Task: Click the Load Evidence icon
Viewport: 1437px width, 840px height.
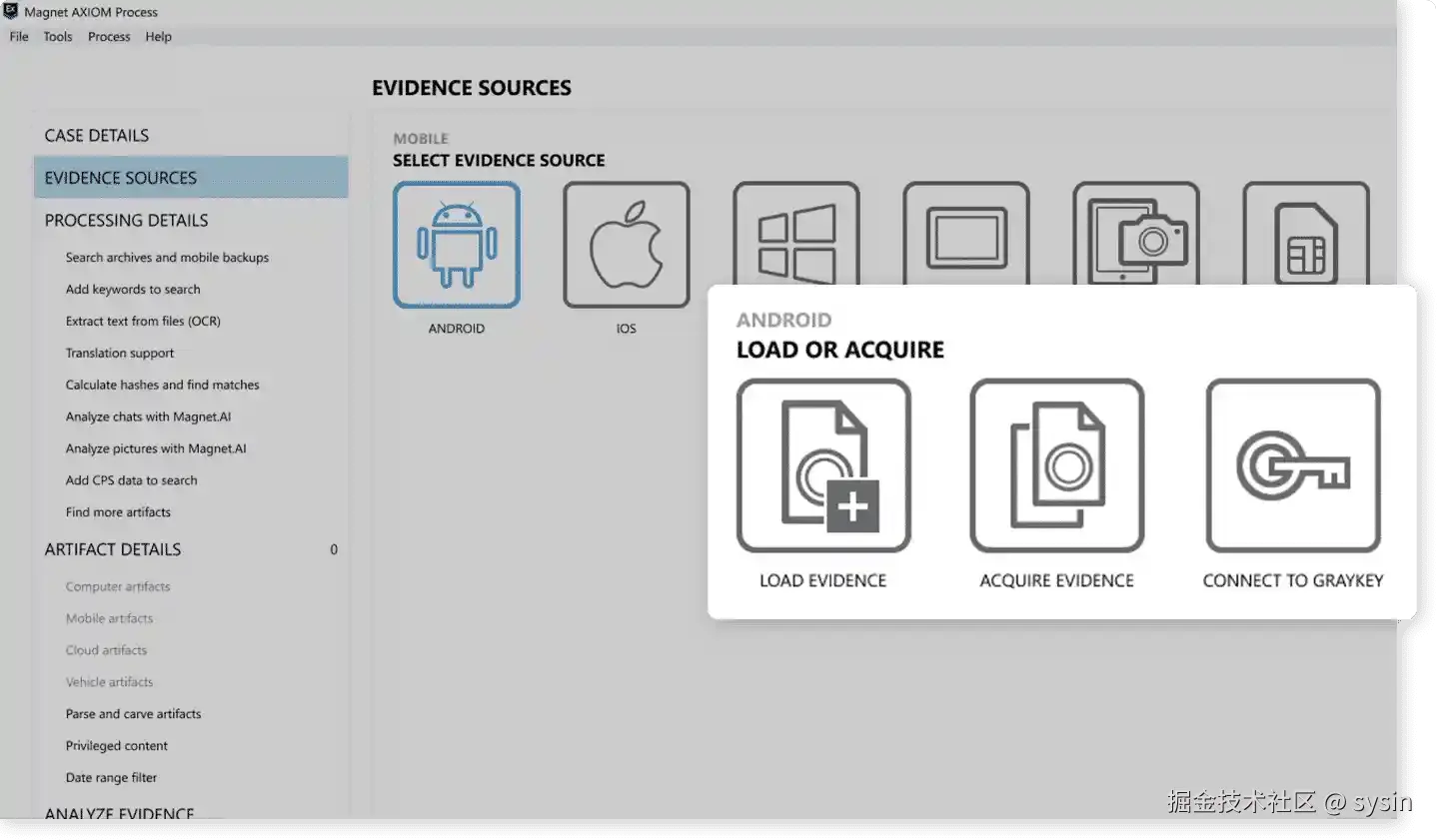Action: tap(823, 465)
